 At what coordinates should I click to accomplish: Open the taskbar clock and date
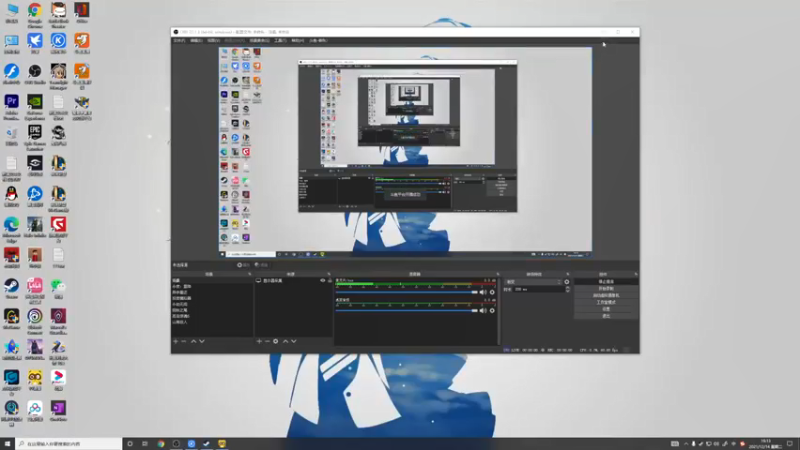(765, 444)
